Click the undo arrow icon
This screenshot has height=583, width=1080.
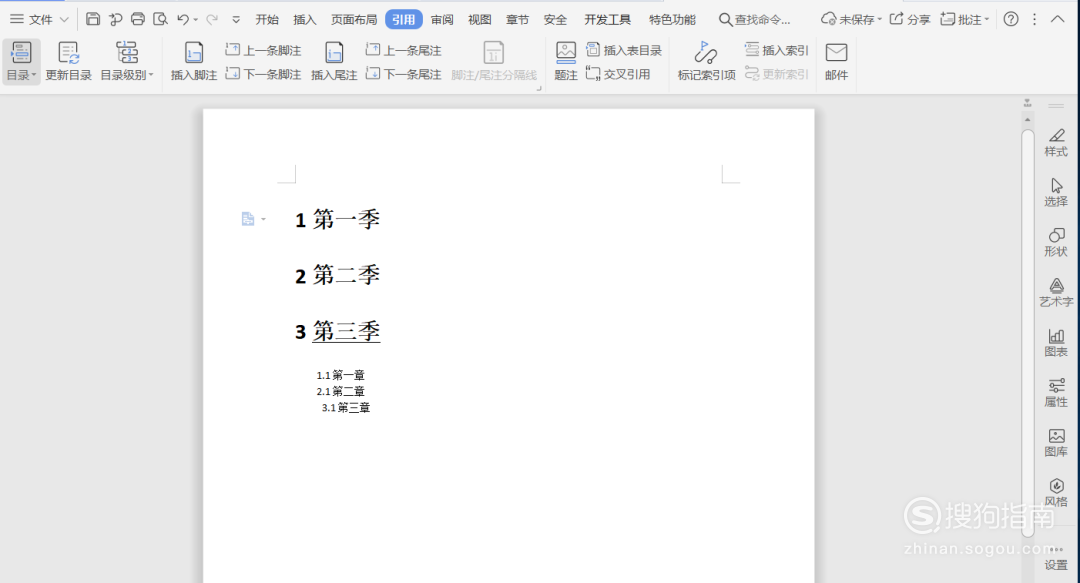tap(183, 19)
